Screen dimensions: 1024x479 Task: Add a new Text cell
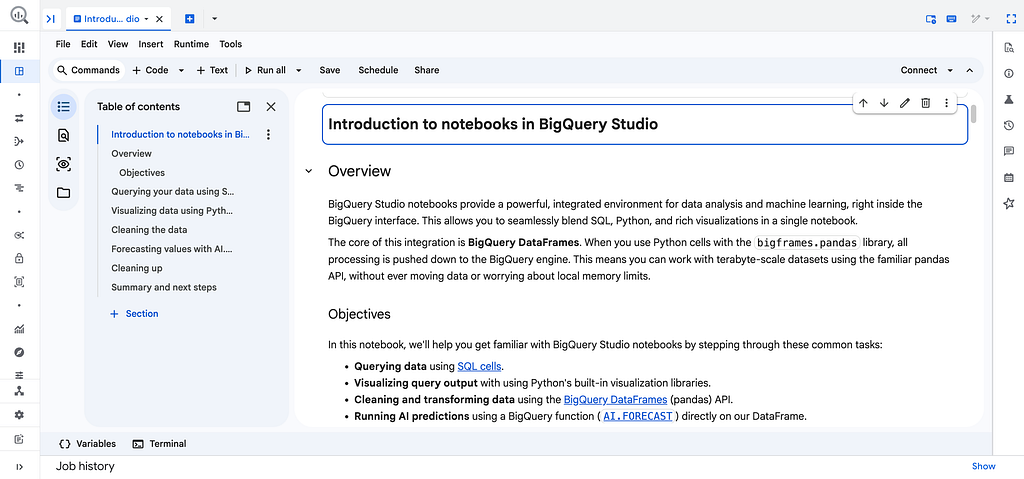[212, 70]
